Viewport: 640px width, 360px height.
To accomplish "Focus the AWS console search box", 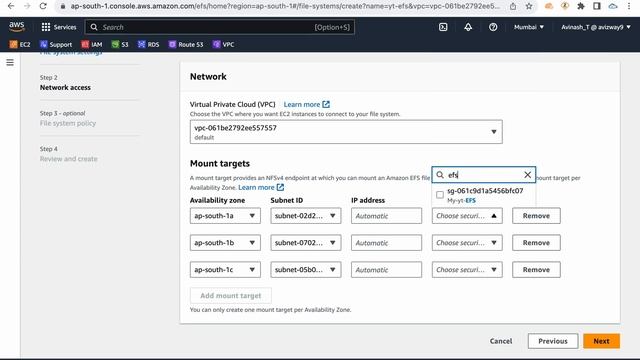I will 220,27.
